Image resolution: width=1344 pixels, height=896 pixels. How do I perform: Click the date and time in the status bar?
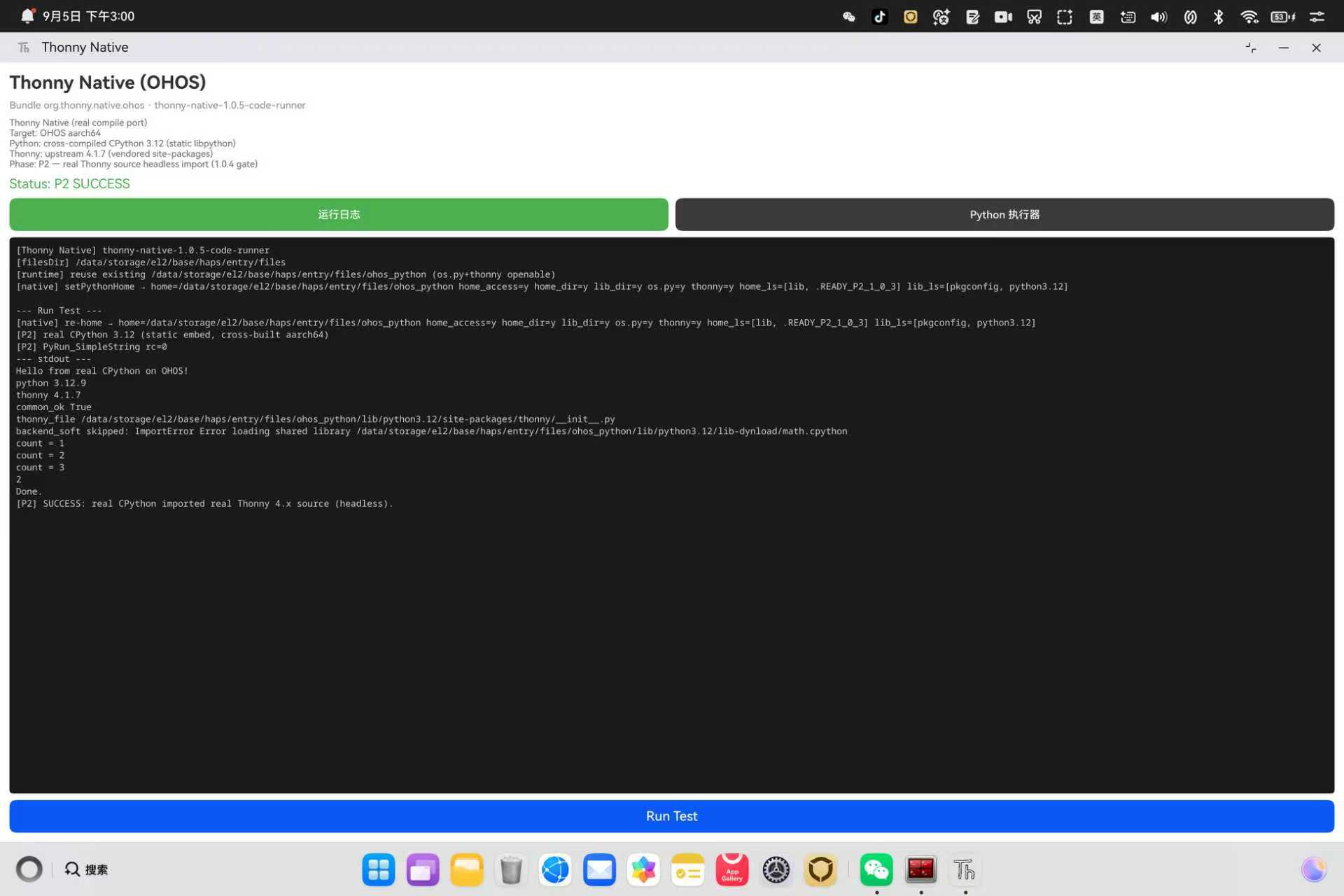tap(89, 16)
